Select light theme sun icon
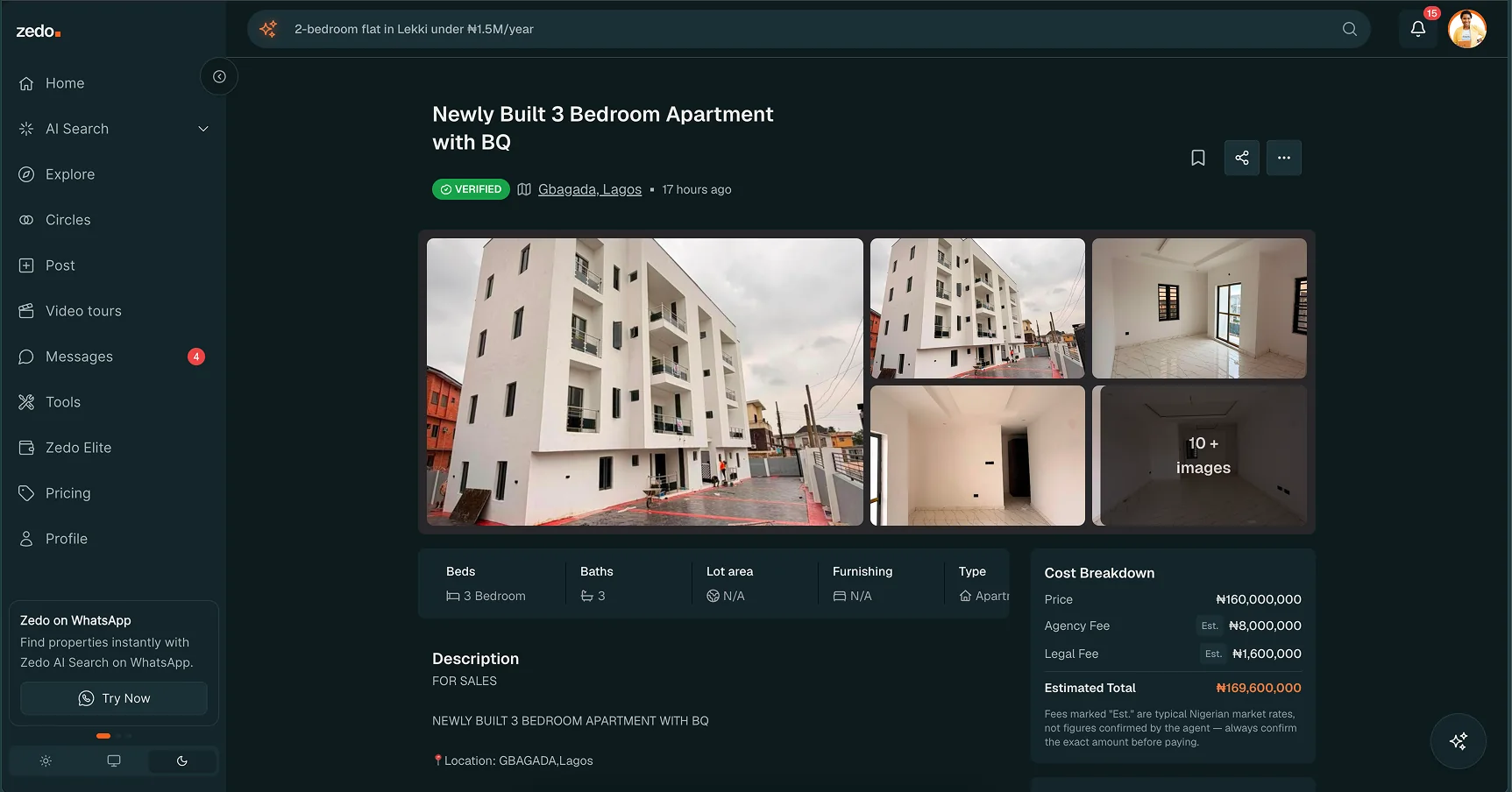The height and width of the screenshot is (792, 1512). point(46,761)
